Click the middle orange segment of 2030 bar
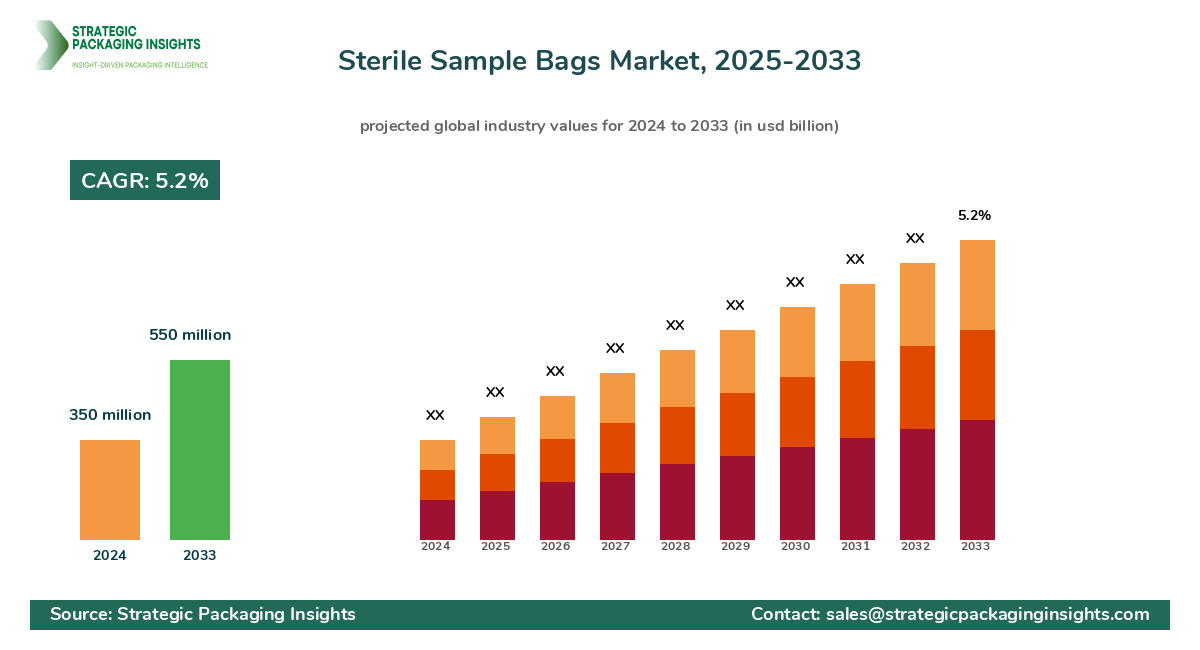The image size is (1200, 650). [x=797, y=412]
